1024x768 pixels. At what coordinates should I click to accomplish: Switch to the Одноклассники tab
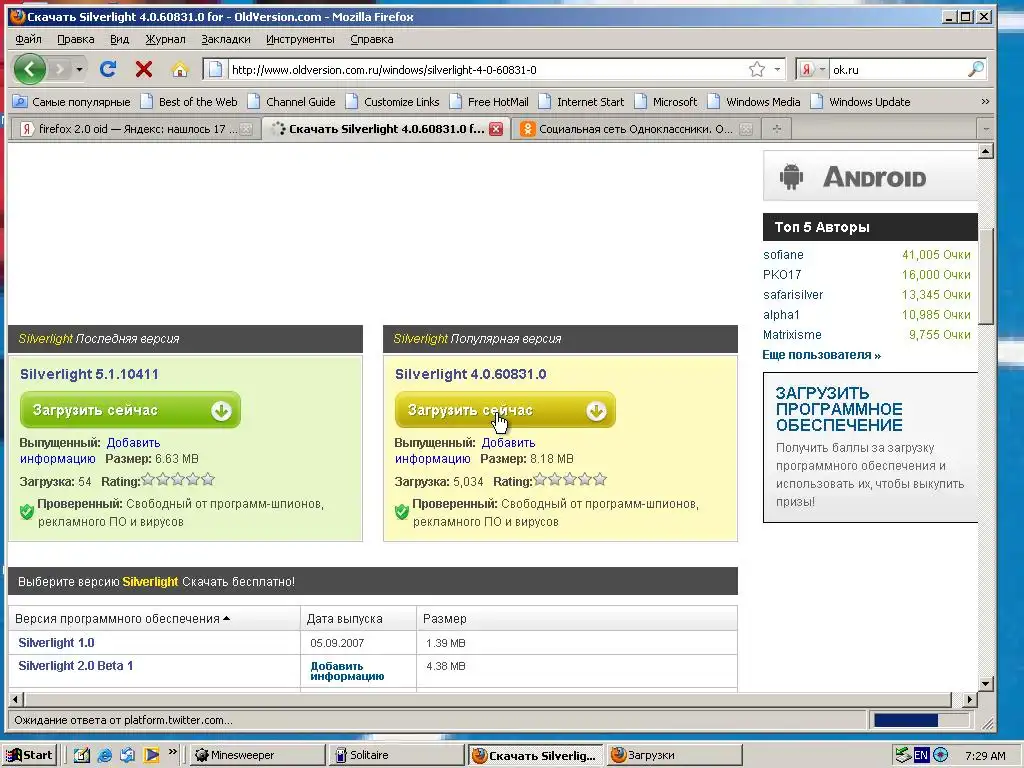tap(635, 129)
